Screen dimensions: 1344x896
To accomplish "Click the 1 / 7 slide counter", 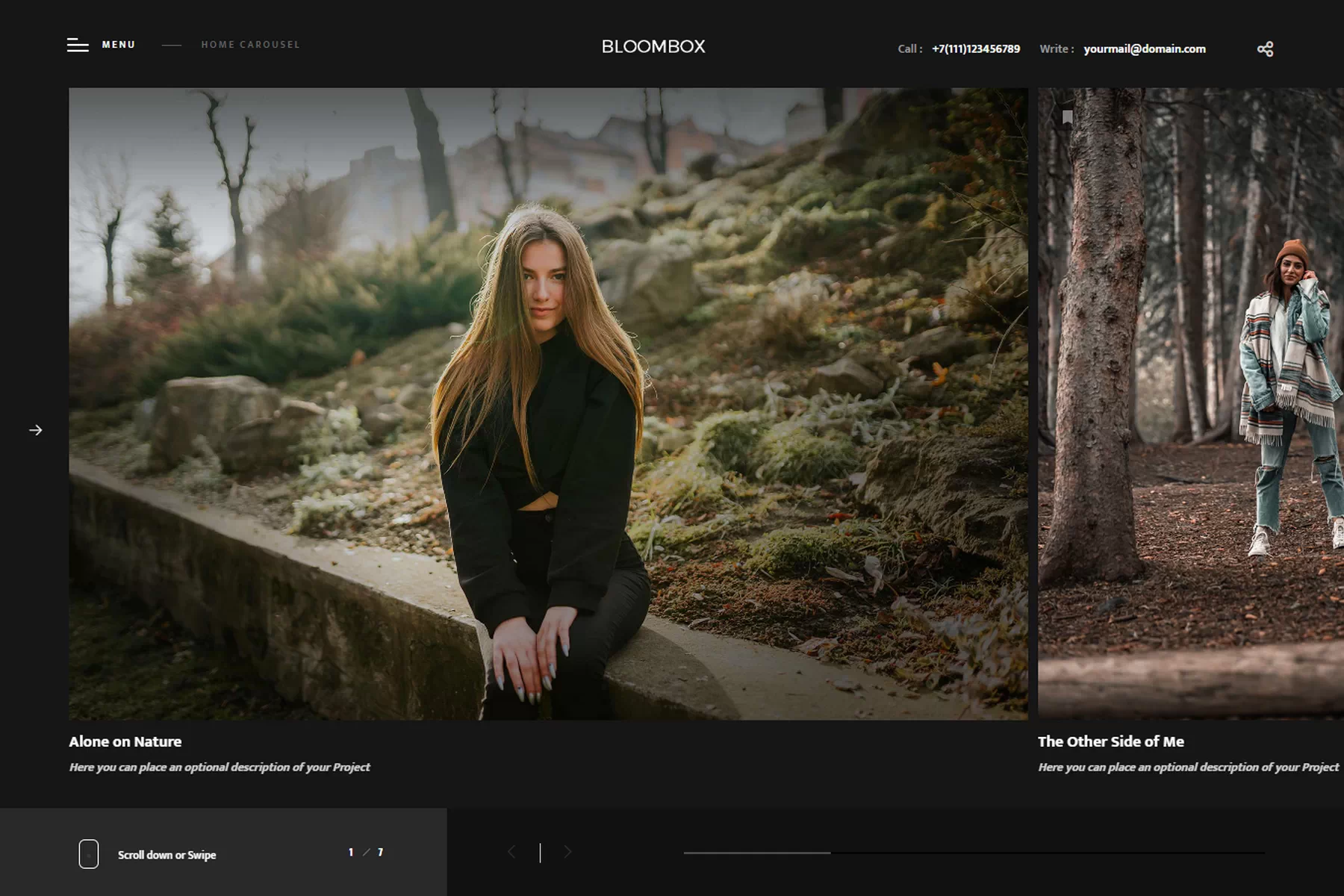I will 366,852.
